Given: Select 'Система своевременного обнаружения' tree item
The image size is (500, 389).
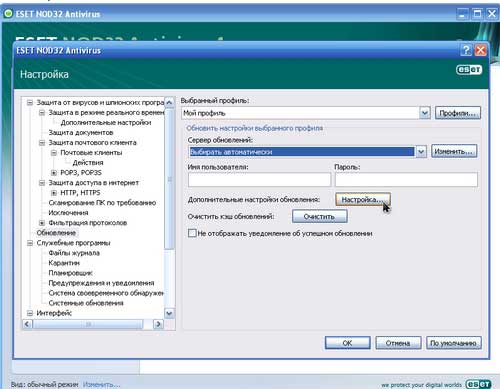Looking at the screenshot, I should [x=106, y=293].
